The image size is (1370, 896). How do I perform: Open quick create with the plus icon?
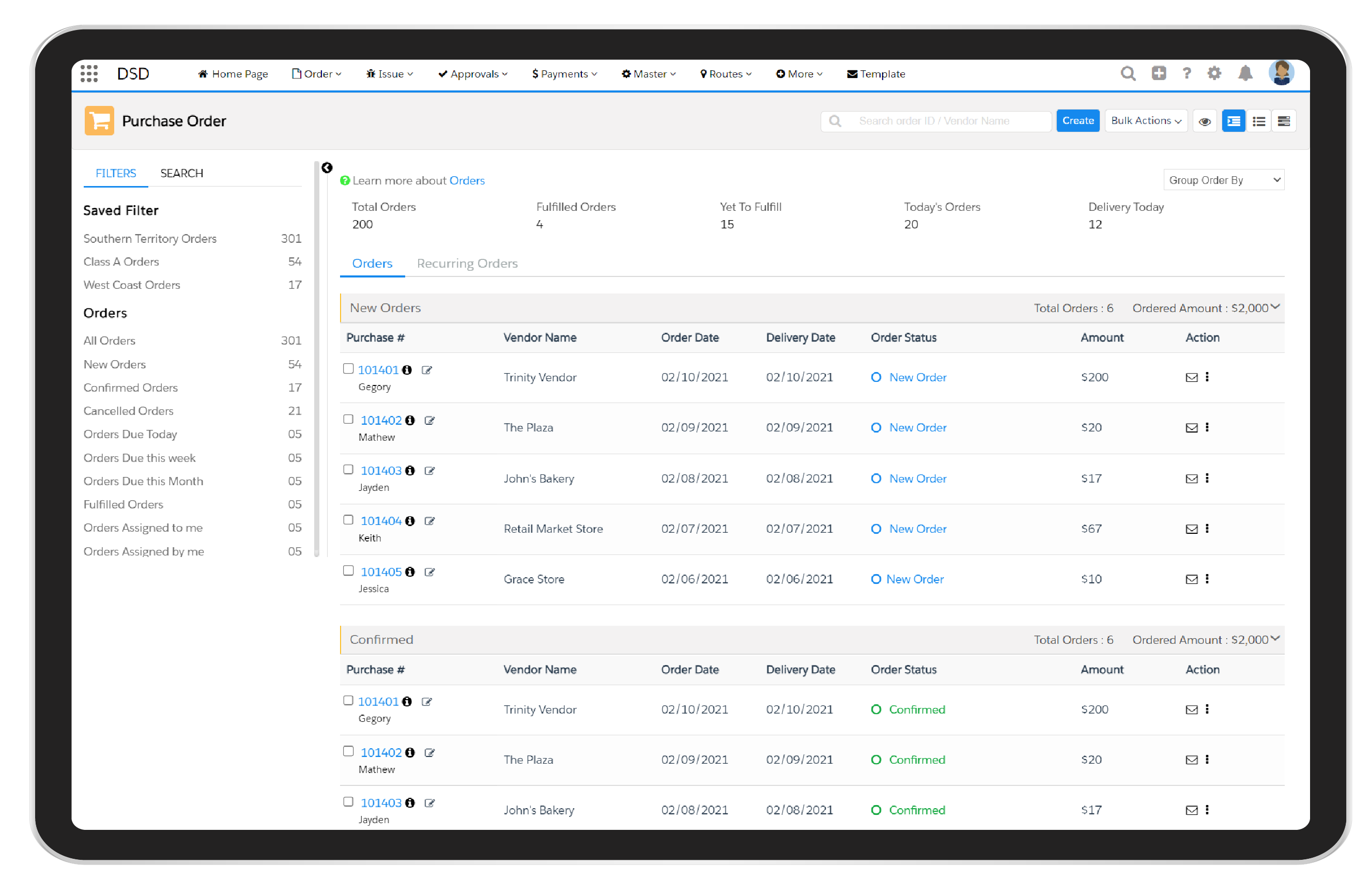pyautogui.click(x=1158, y=74)
